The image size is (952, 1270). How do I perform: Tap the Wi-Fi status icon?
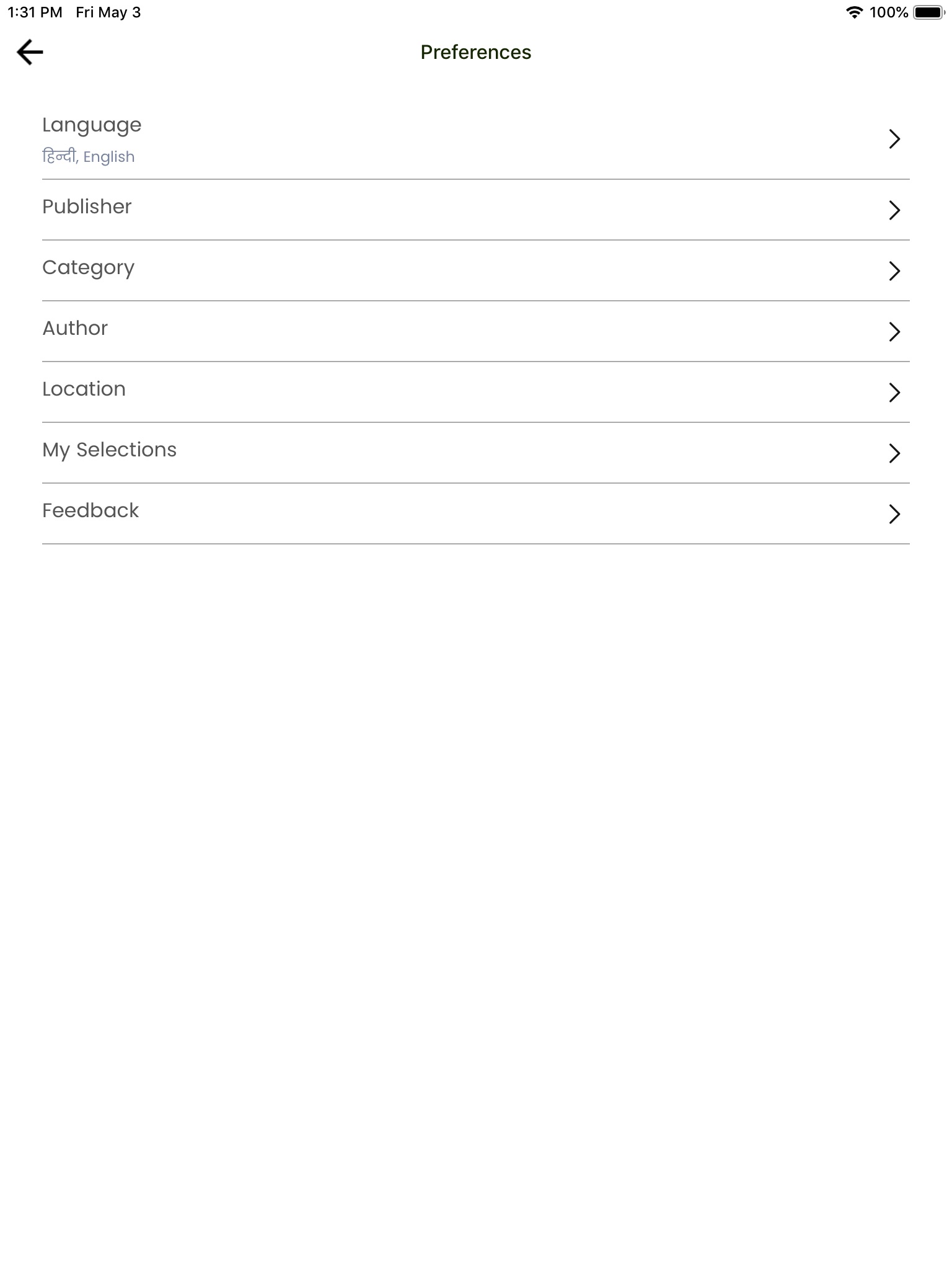pyautogui.click(x=855, y=12)
